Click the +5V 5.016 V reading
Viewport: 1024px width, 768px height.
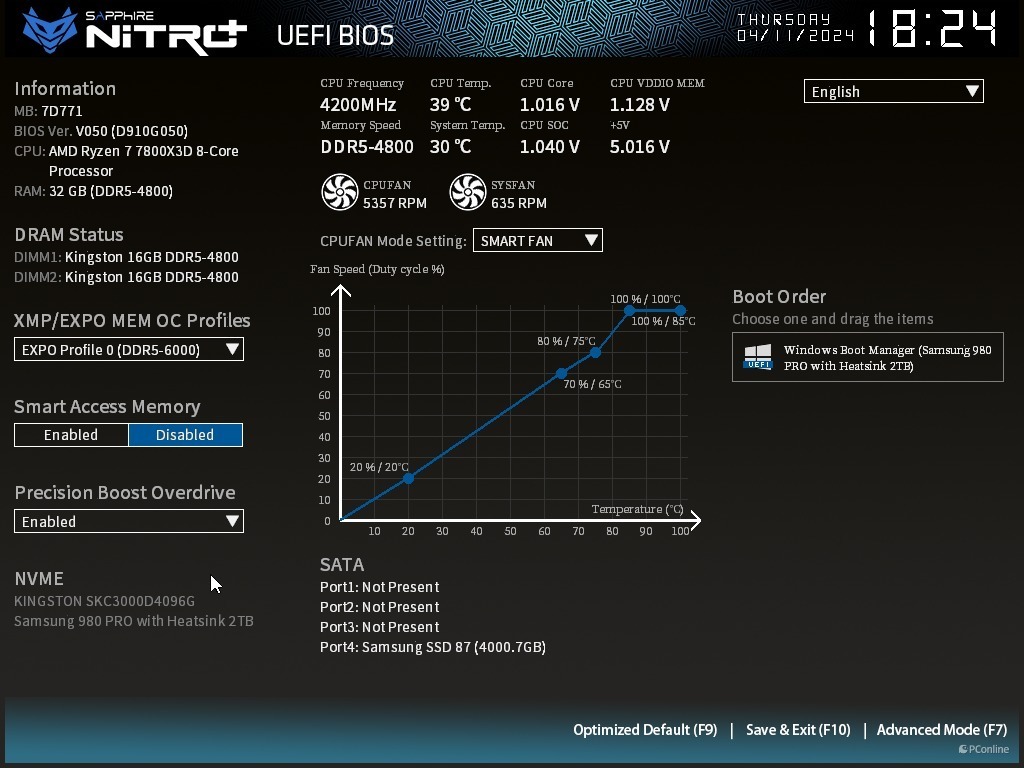pyautogui.click(x=640, y=146)
